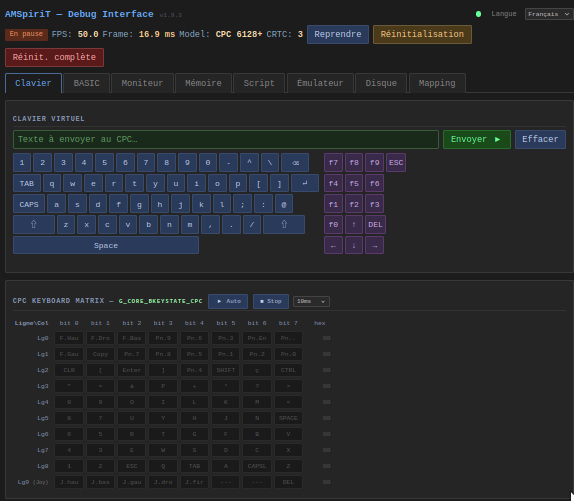
Task: Click the '16.9 ms' frame time value
Action: tap(157, 34)
